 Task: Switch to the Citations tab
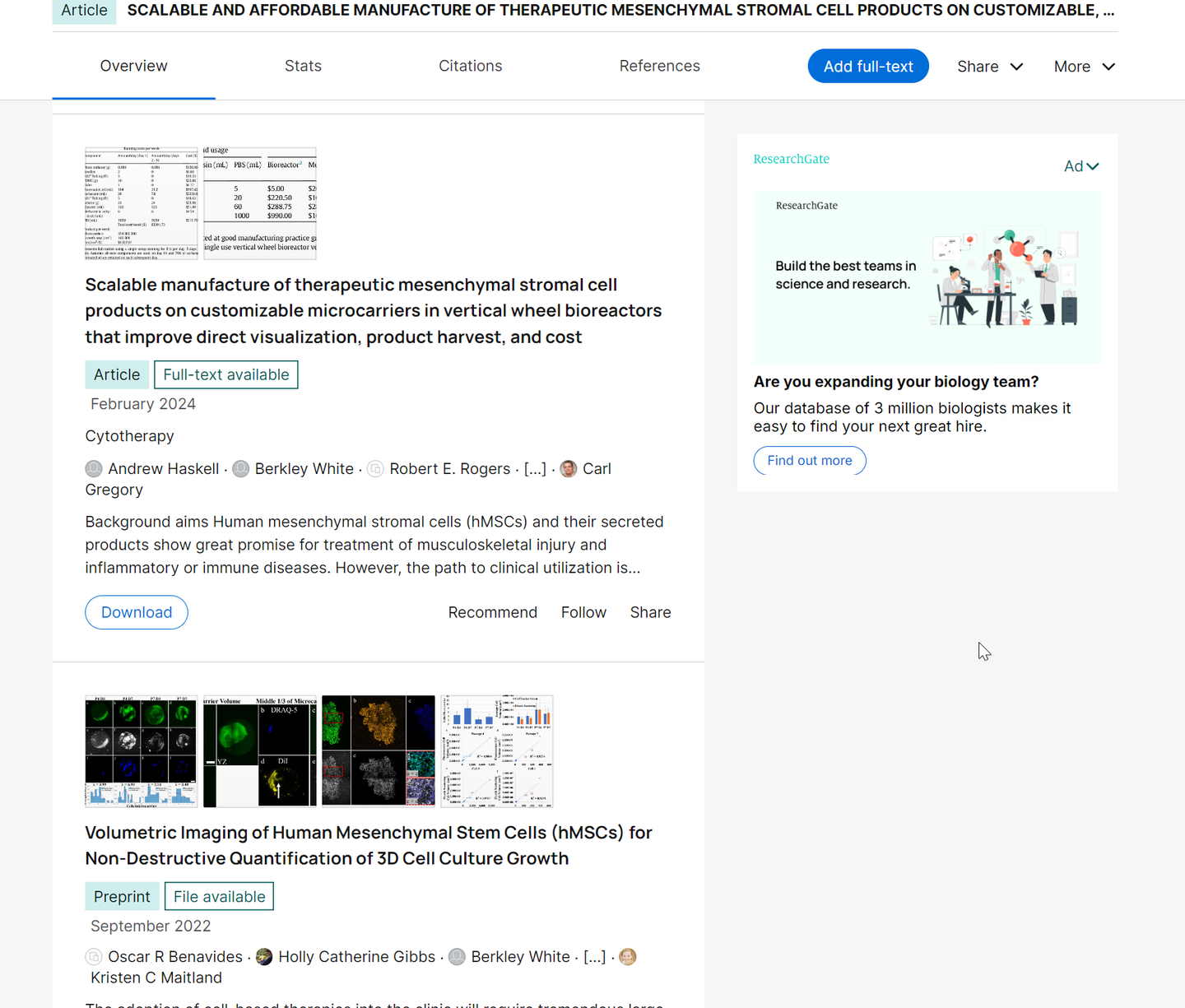tap(470, 66)
